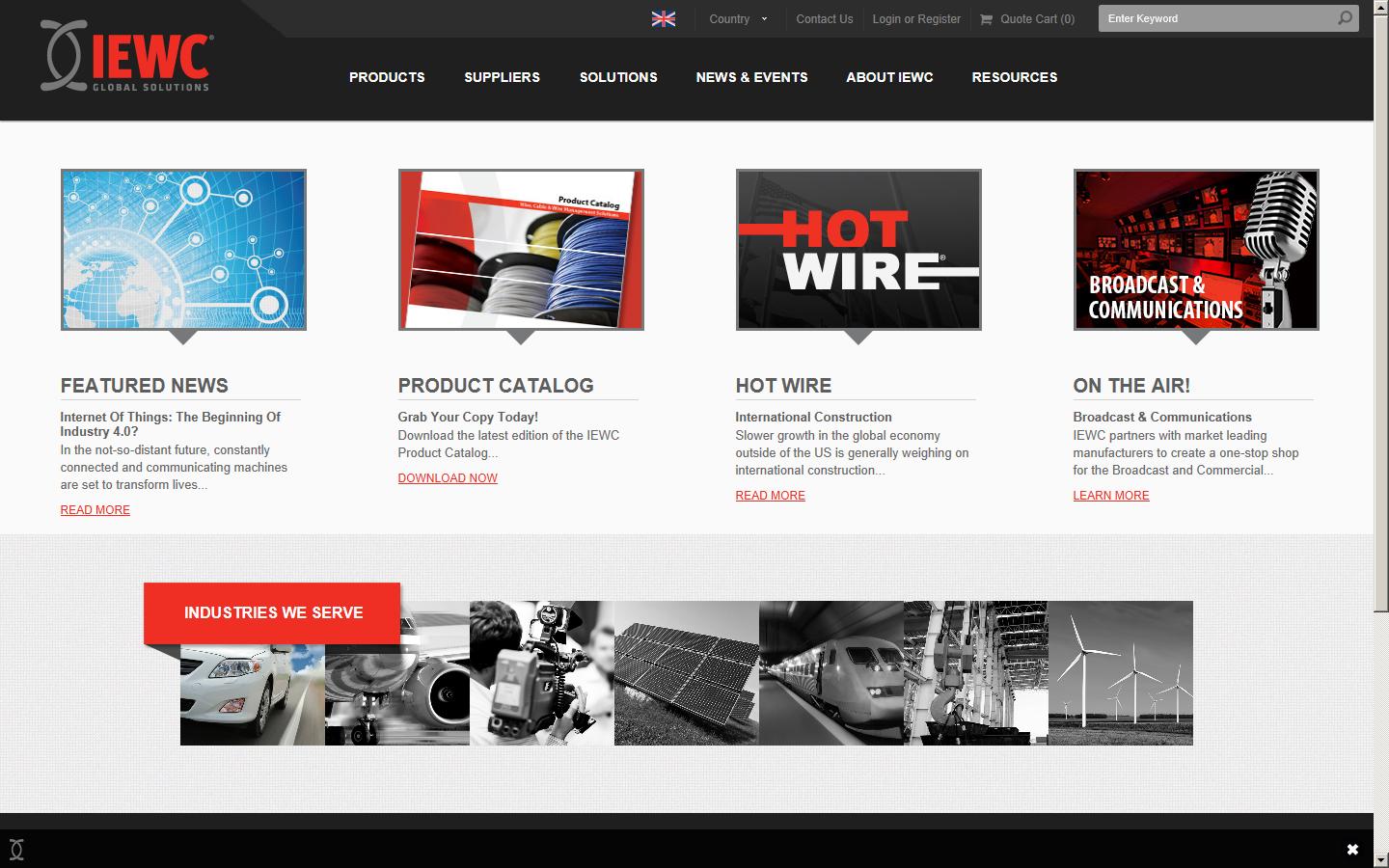Expand the PRODUCTS menu
The height and width of the screenshot is (868, 1389).
pyautogui.click(x=387, y=77)
